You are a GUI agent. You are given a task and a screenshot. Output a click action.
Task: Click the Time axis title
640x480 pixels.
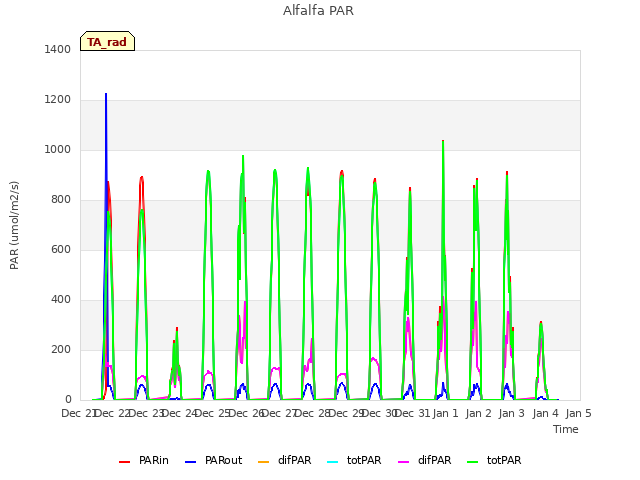(566, 429)
